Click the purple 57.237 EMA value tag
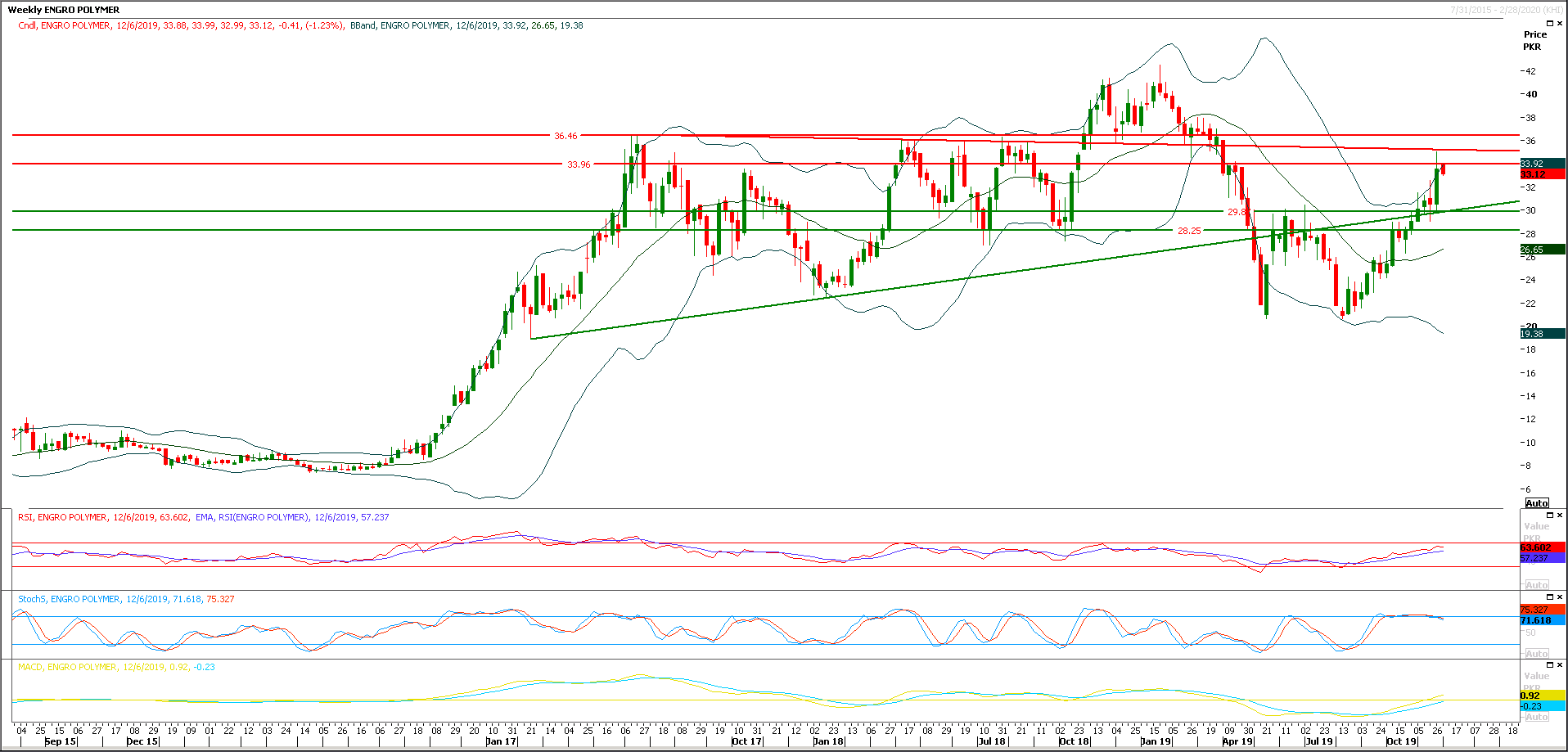The height and width of the screenshot is (752, 1568). coord(1543,558)
